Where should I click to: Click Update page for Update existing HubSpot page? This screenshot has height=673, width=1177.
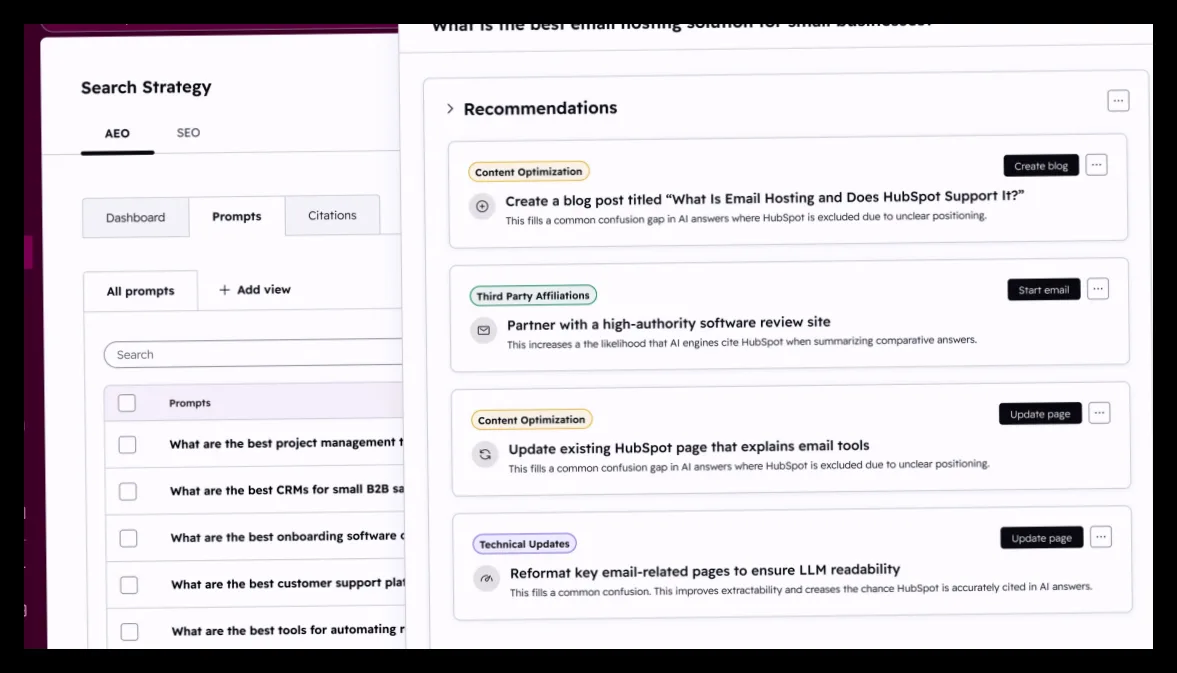[x=1040, y=413]
